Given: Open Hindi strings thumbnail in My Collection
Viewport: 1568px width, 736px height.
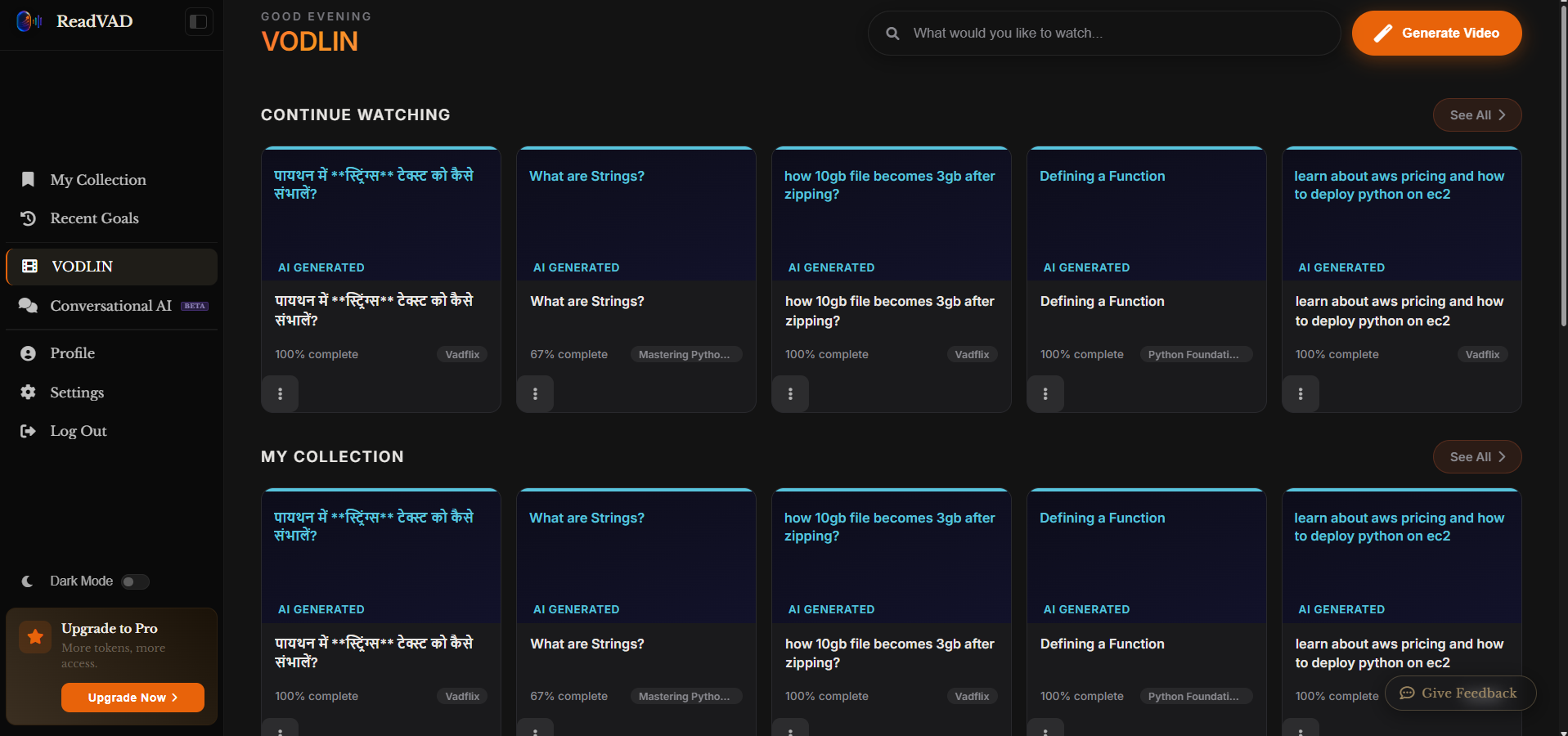Looking at the screenshot, I should pyautogui.click(x=381, y=556).
